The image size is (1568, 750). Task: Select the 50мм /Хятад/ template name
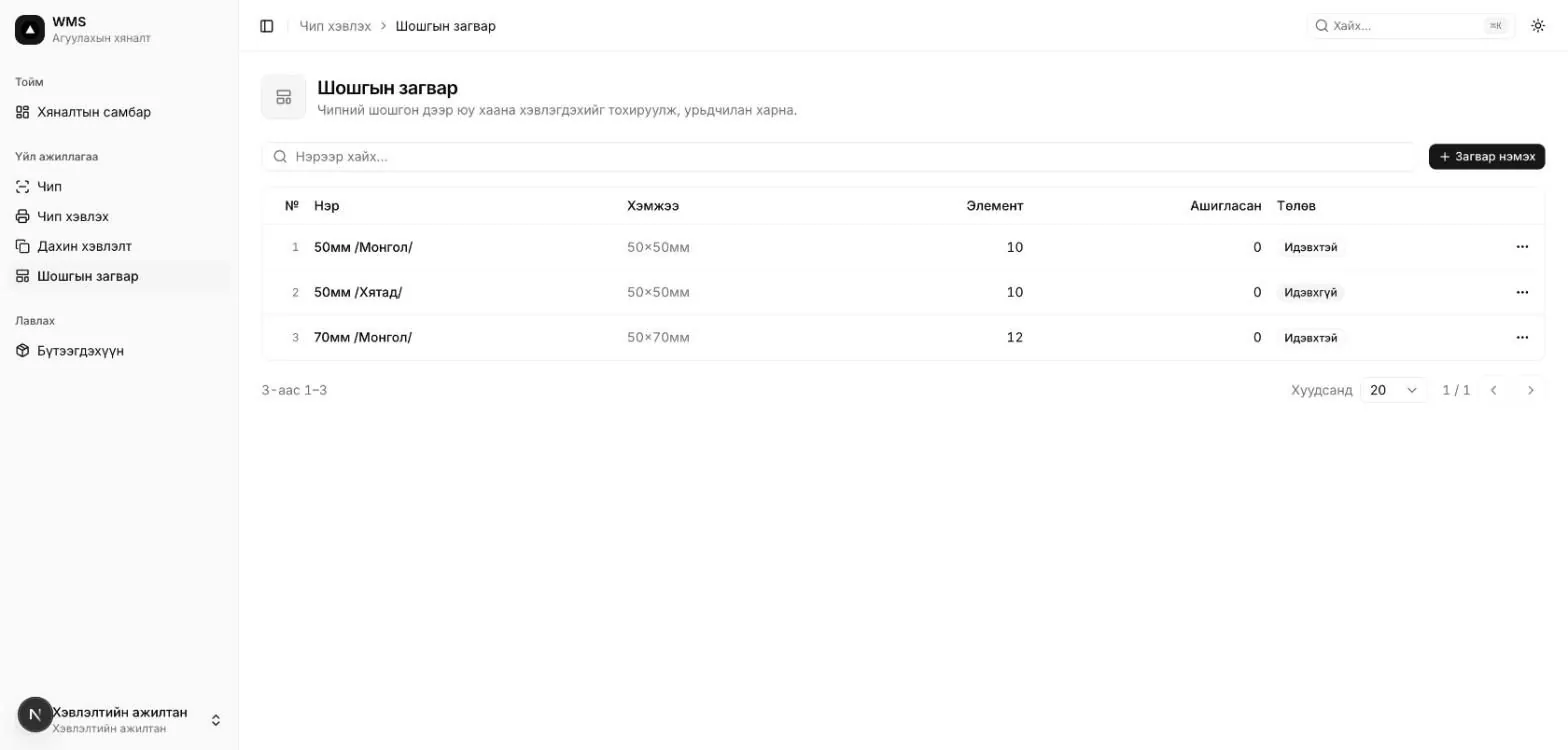click(358, 292)
